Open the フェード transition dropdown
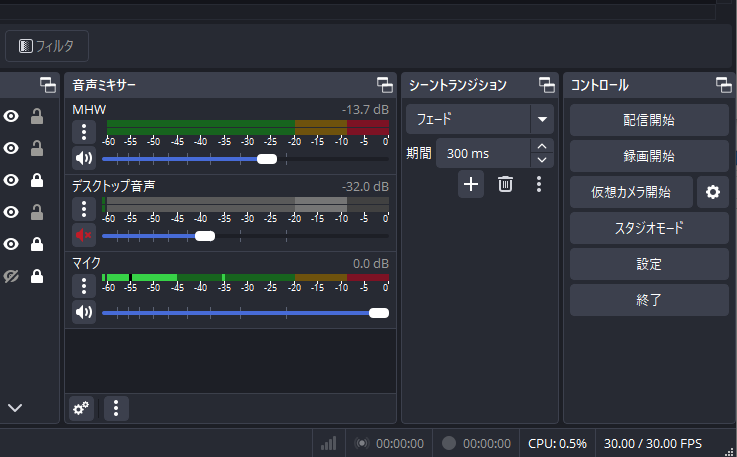Screen dimensions: 737x457 click(480, 119)
